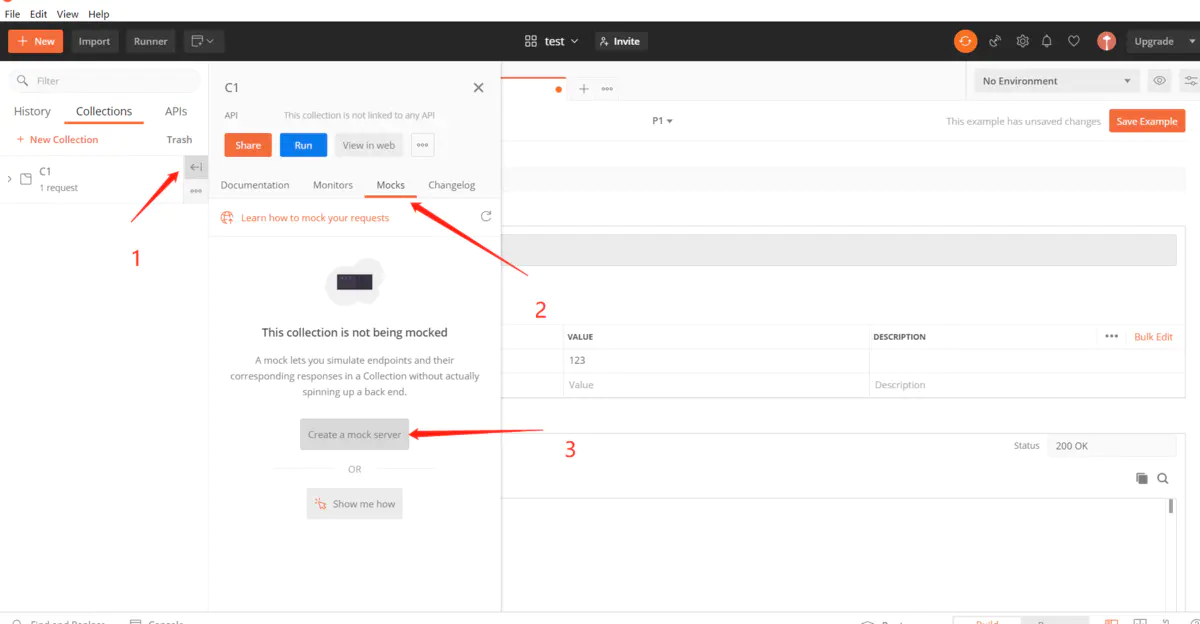Click the empty Value placeholder cell
This screenshot has height=624, width=1200.
pos(716,385)
